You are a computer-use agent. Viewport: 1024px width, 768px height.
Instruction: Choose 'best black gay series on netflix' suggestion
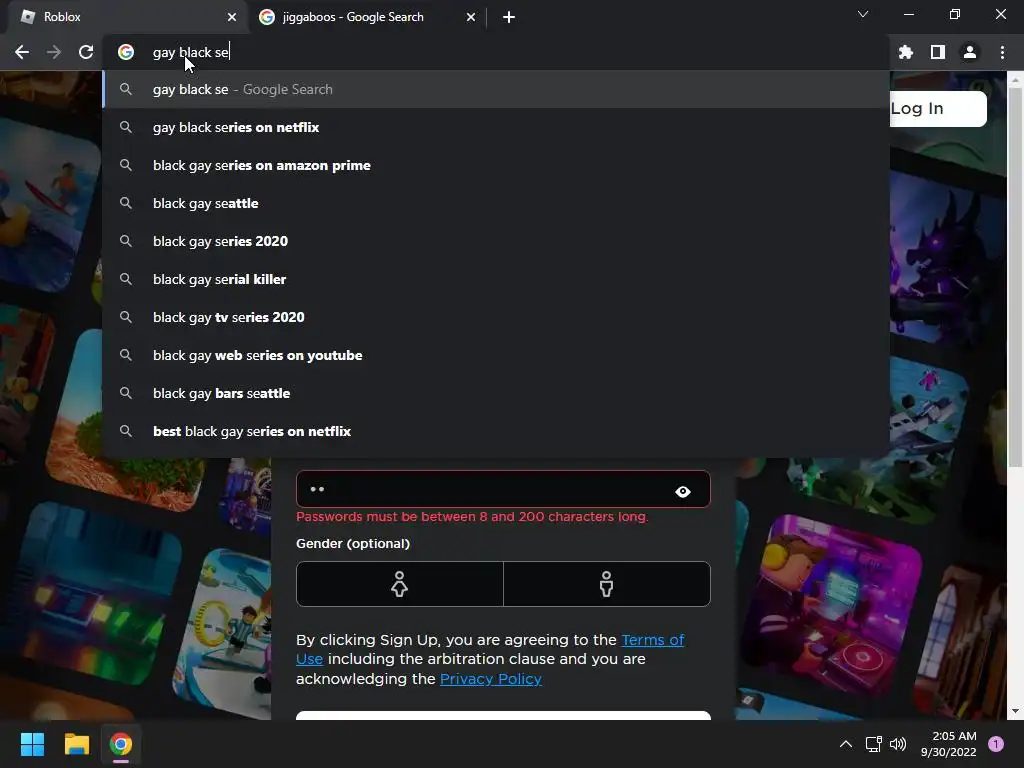click(x=496, y=431)
